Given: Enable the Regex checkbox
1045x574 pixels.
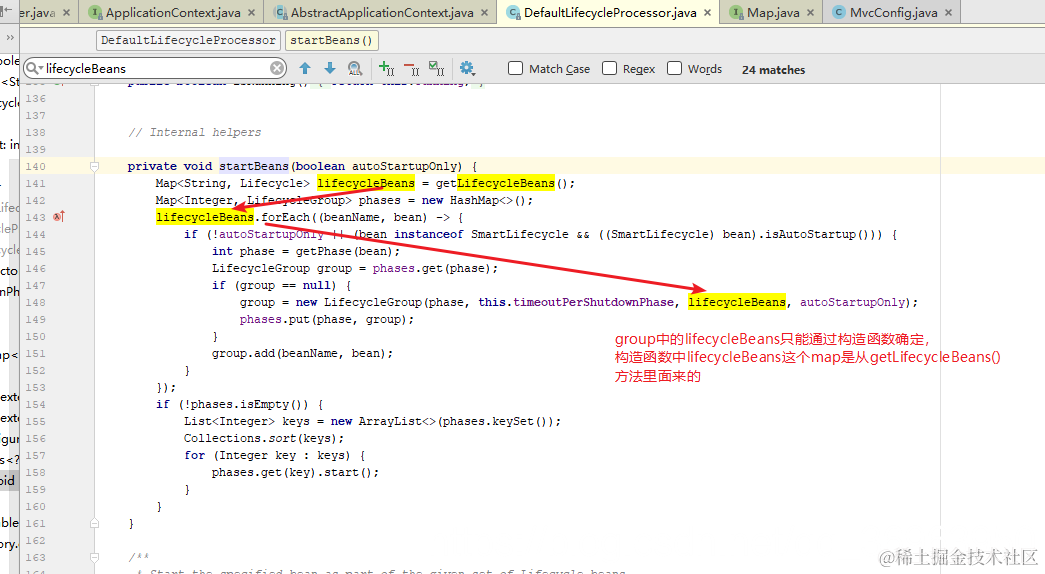Looking at the screenshot, I should click(x=609, y=68).
